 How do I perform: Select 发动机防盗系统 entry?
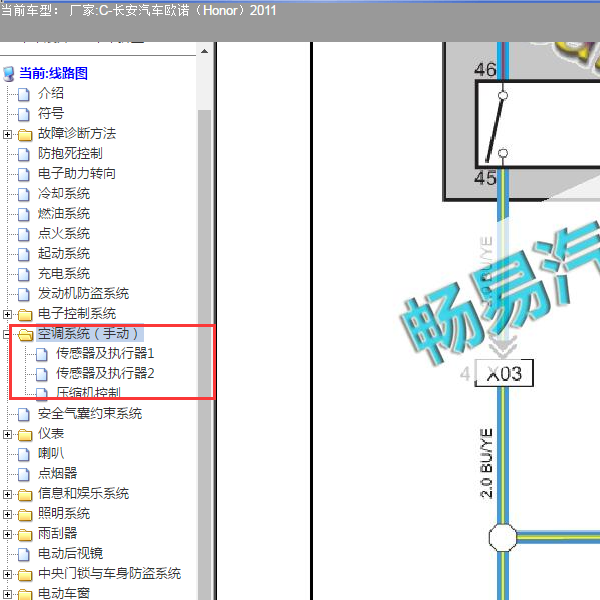tap(83, 293)
